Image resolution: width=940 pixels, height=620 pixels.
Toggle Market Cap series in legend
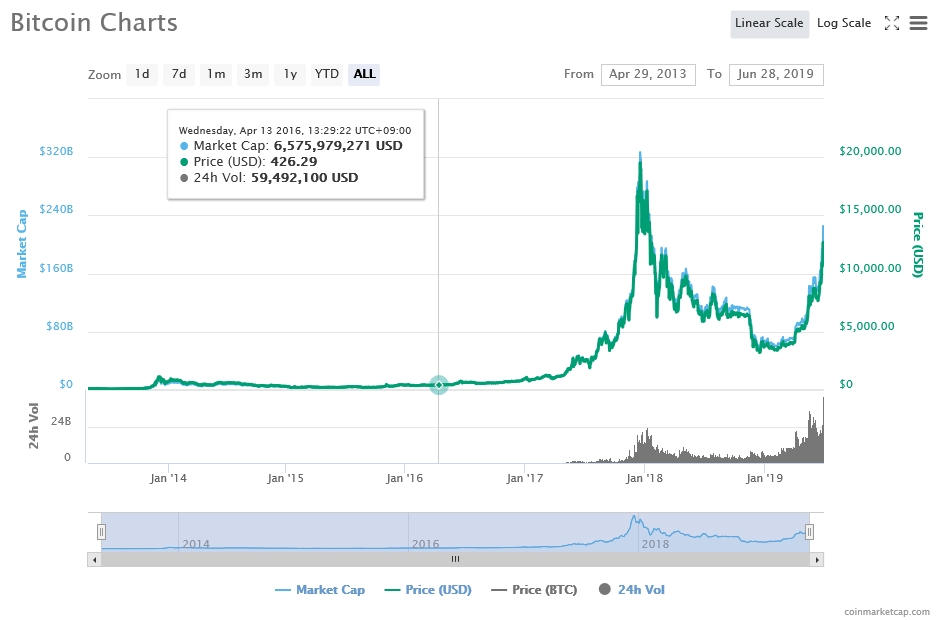coord(320,590)
